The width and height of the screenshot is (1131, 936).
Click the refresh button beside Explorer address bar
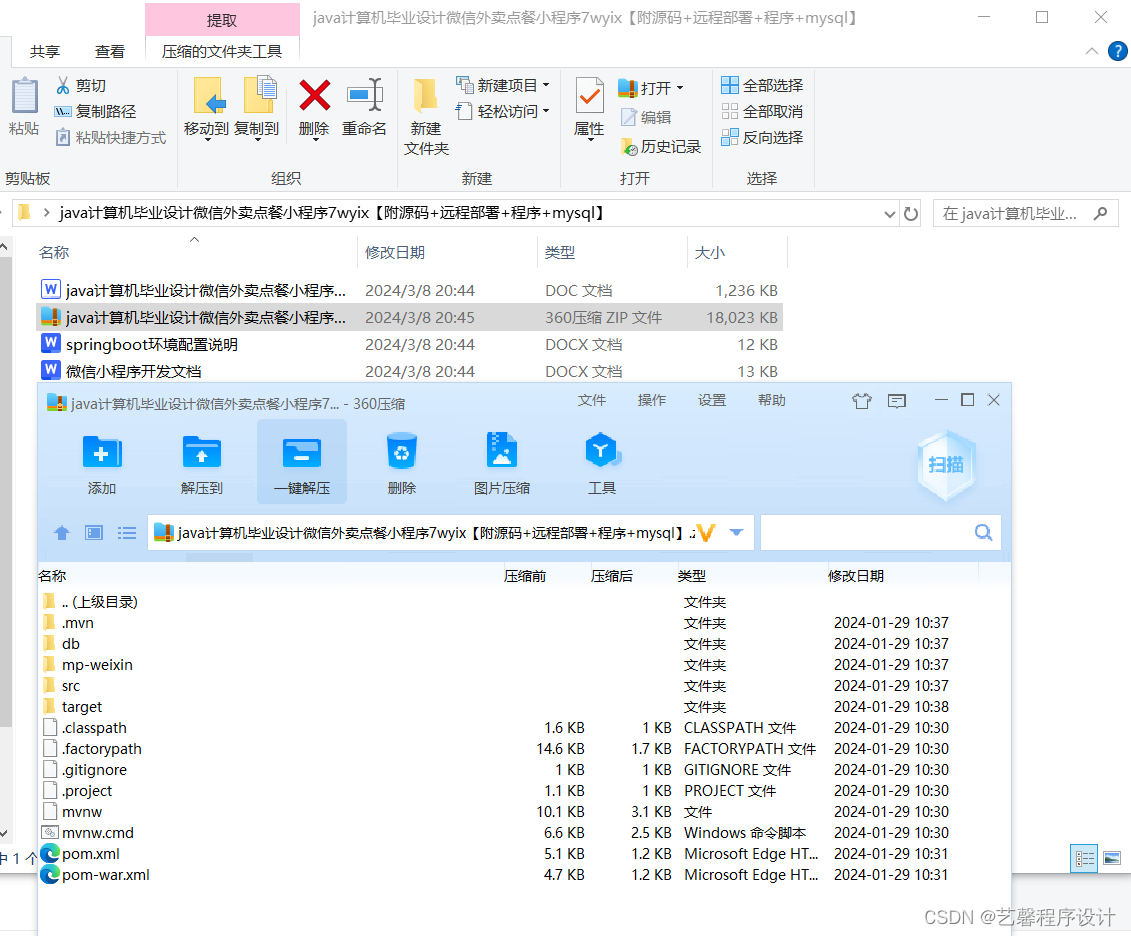pos(911,213)
